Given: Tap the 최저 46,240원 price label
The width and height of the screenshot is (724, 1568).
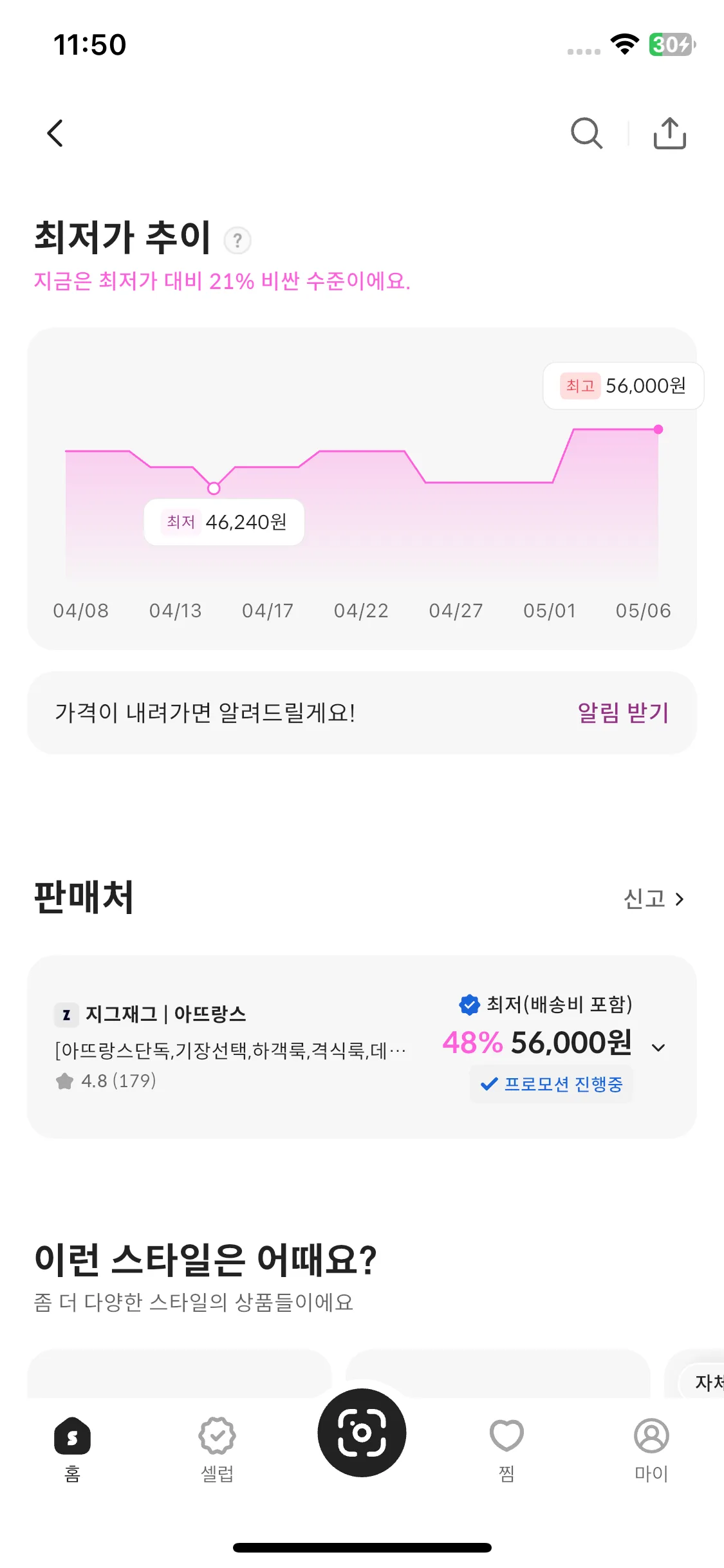Looking at the screenshot, I should click(224, 522).
